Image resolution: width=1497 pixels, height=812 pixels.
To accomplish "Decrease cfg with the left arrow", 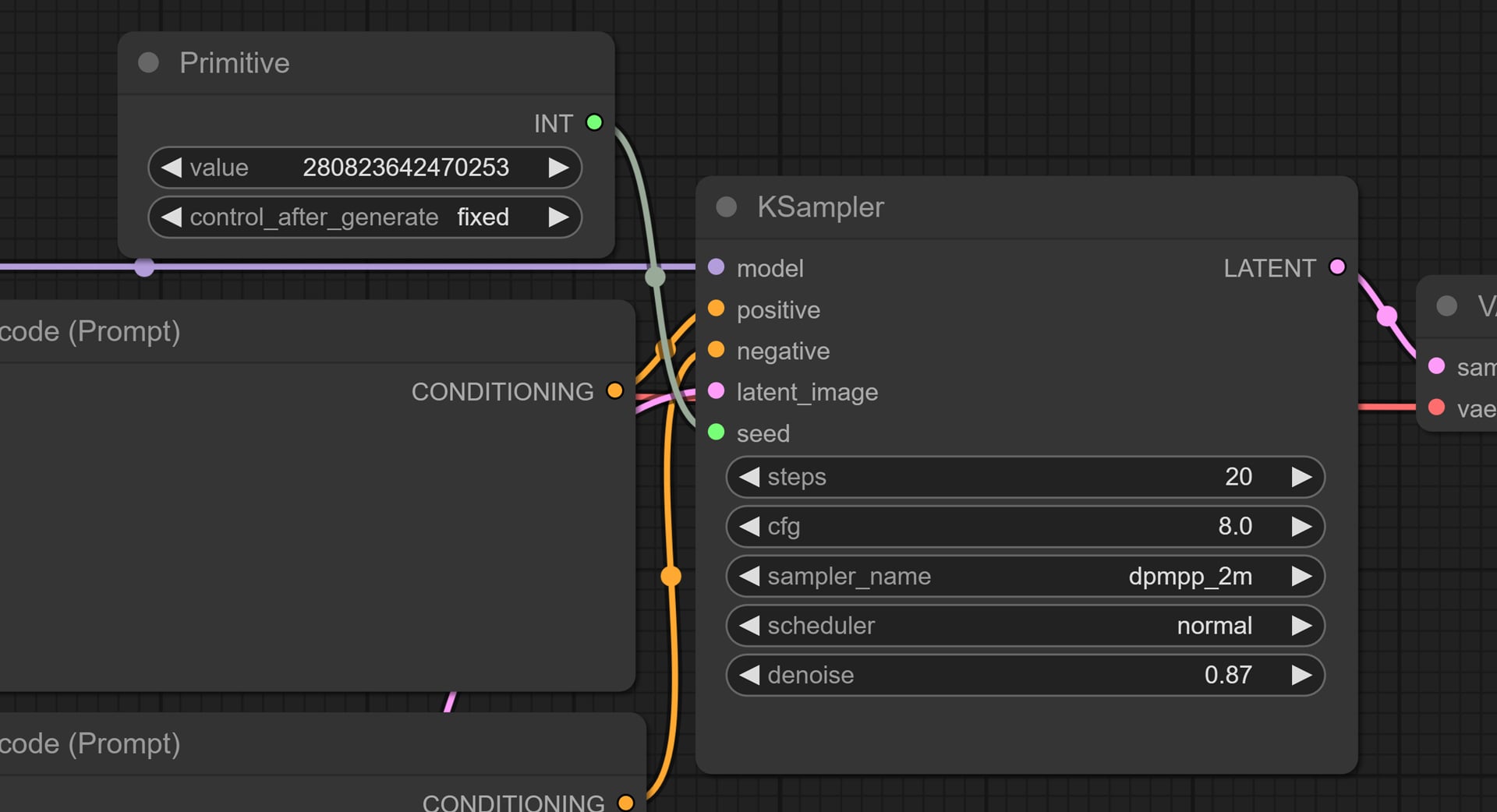I will point(749,527).
